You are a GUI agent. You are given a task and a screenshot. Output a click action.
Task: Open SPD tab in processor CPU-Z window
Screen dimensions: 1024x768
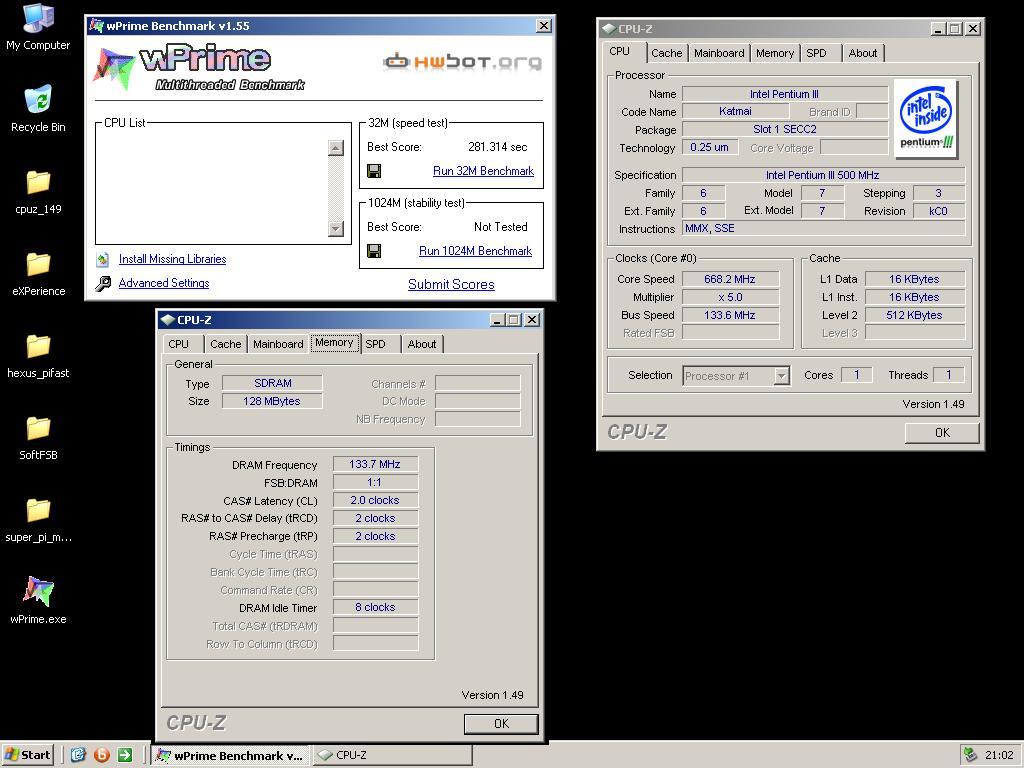pos(816,53)
